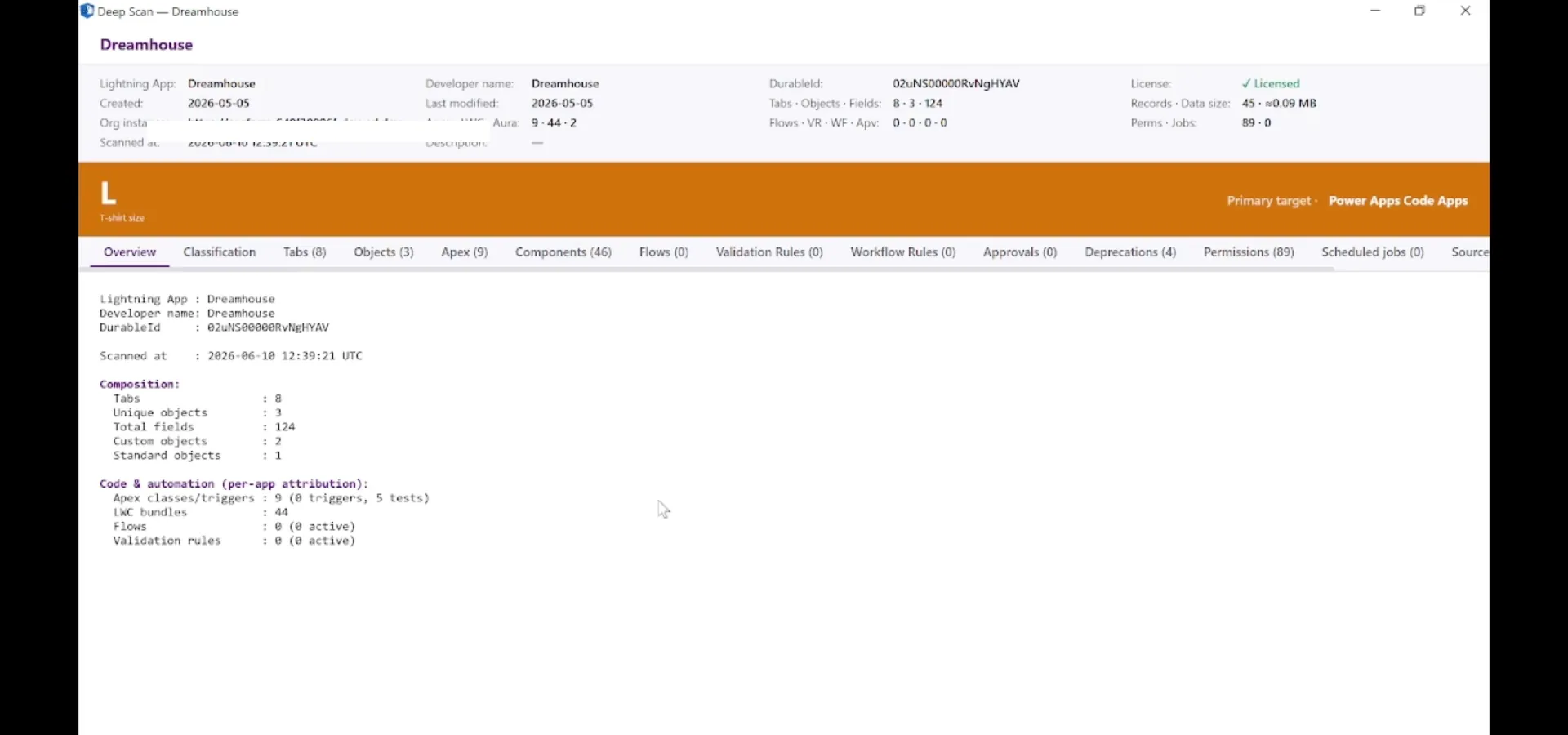The height and width of the screenshot is (735, 1568).
Task: Click the Last modified date 2026-05-05
Action: 562,104
